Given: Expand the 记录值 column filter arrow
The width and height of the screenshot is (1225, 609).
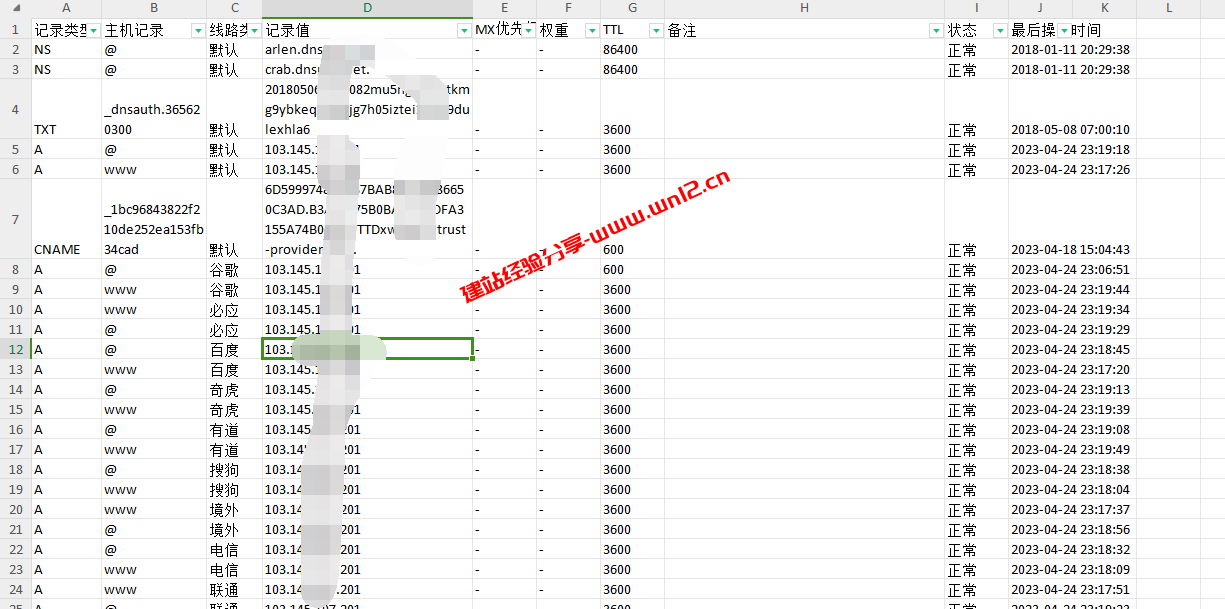Looking at the screenshot, I should [464, 31].
